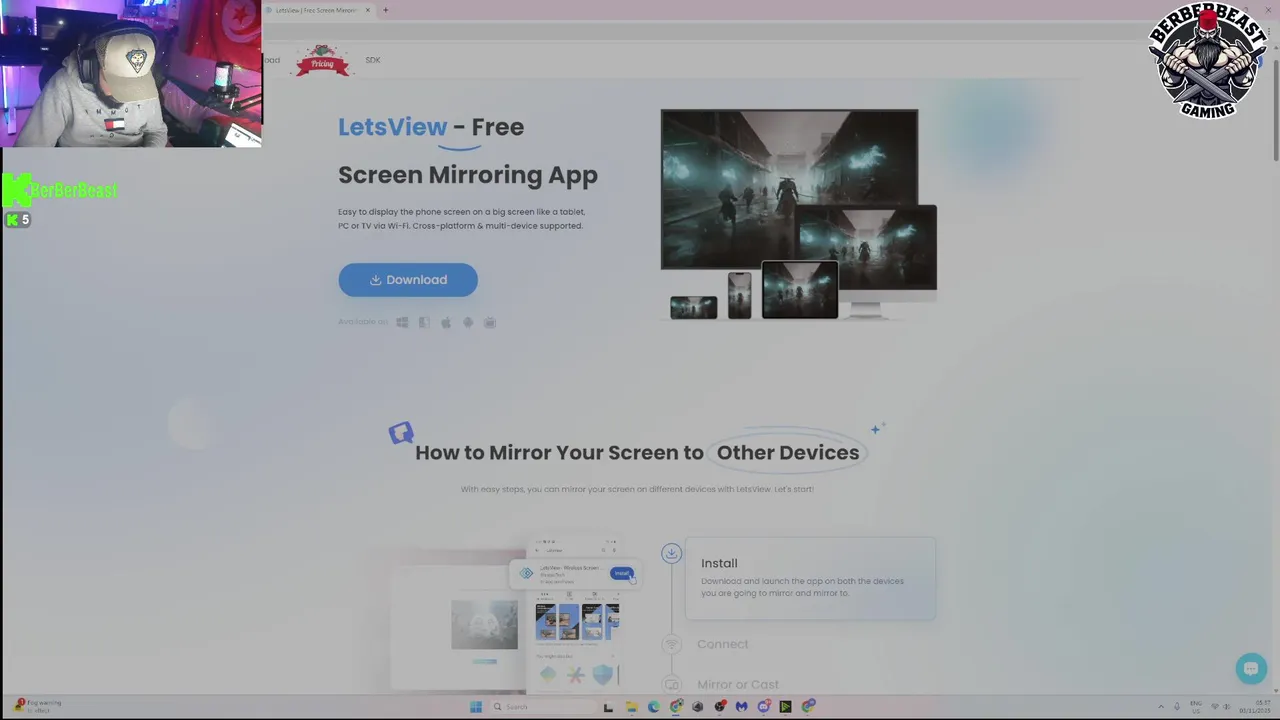The height and width of the screenshot is (720, 1280).
Task: Close the LetsView browser tab
Action: 368,10
